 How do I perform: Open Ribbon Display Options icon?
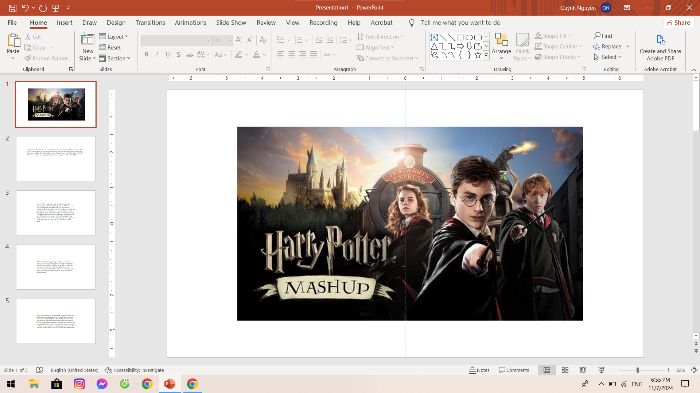pos(627,8)
